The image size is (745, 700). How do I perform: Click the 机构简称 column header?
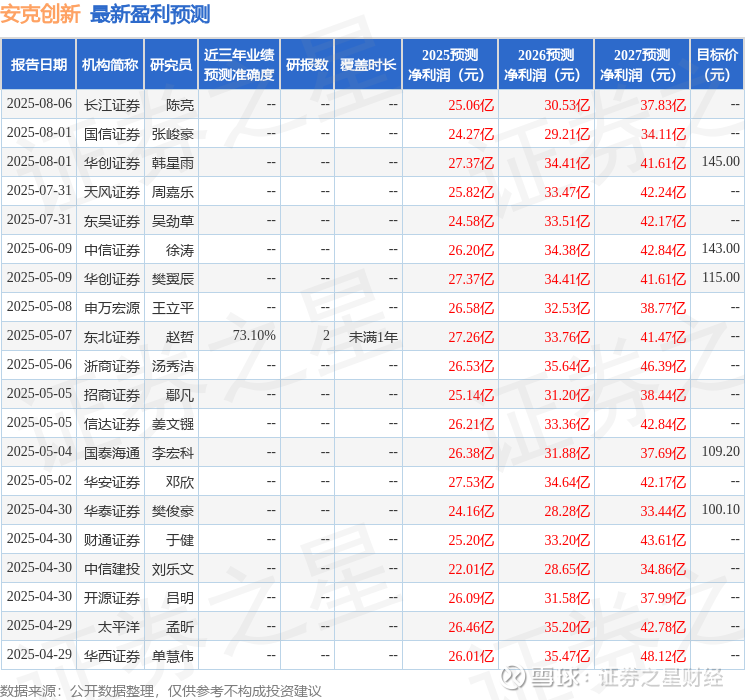point(110,65)
